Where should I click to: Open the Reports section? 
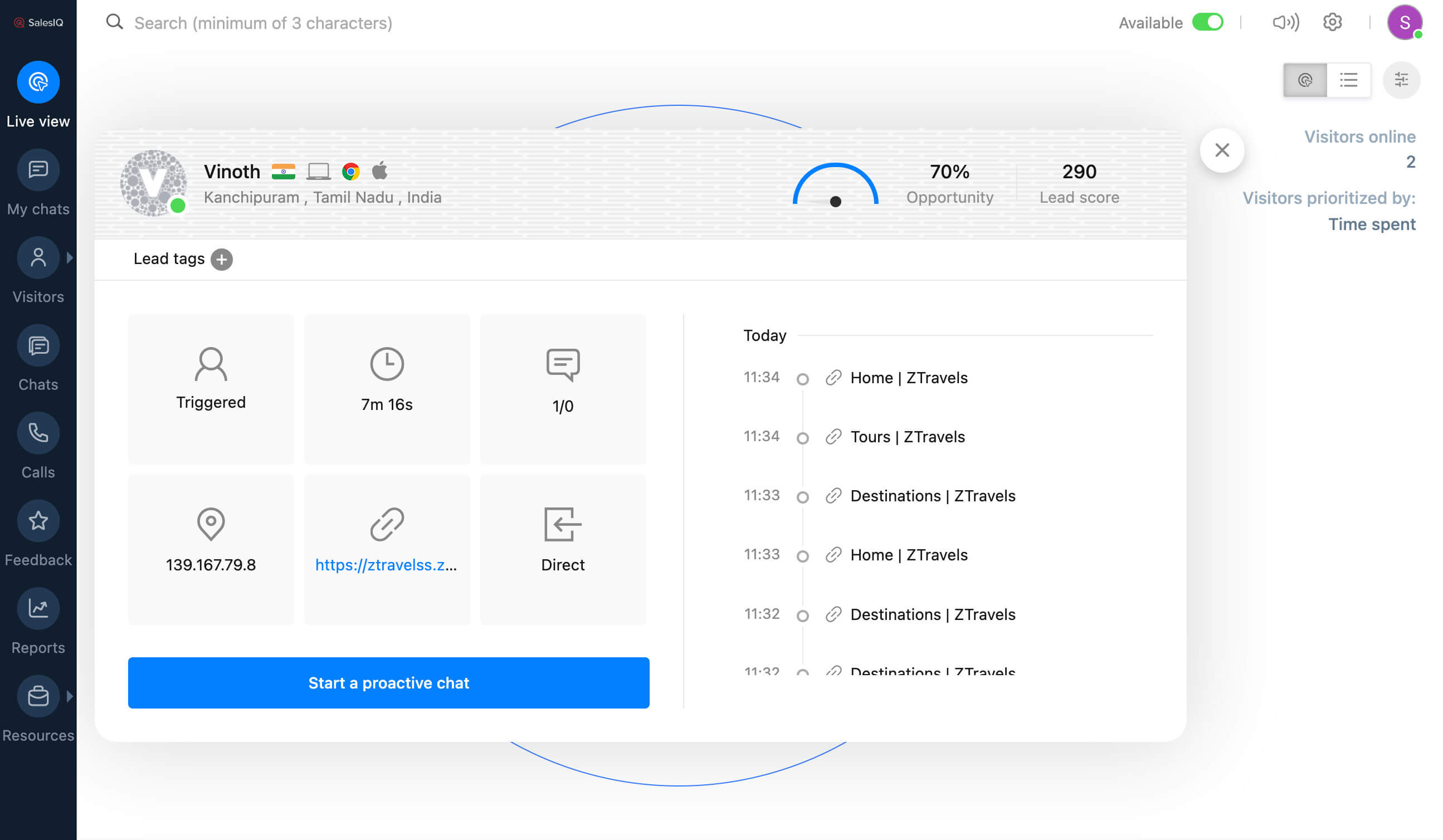tap(38, 609)
